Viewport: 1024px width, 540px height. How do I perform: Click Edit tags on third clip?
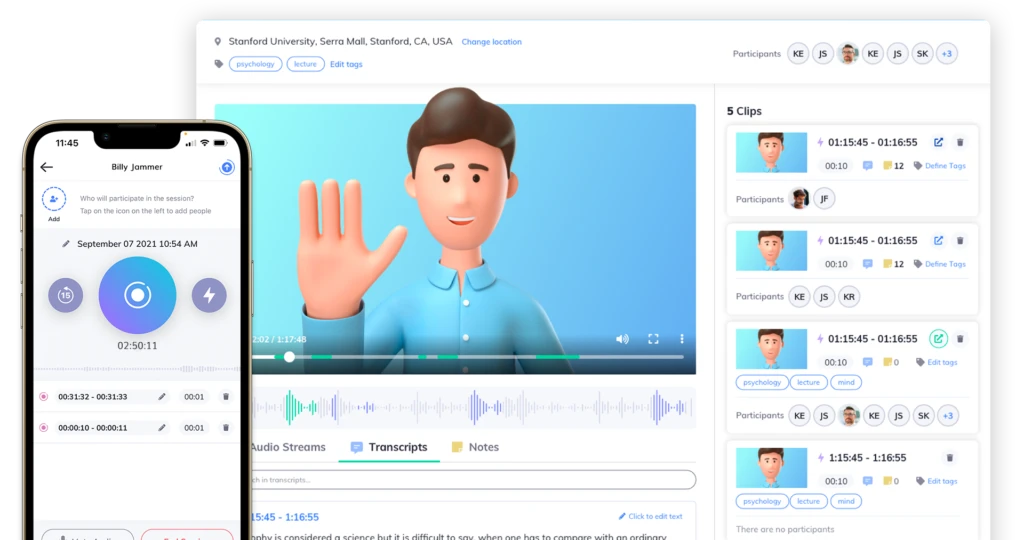[936, 362]
